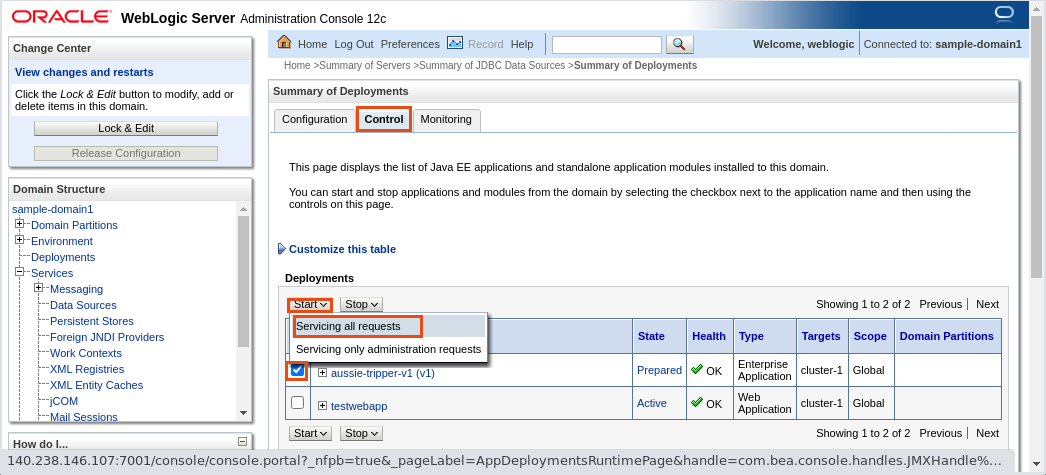Sort by the Domain Partitions column header

[x=947, y=336]
